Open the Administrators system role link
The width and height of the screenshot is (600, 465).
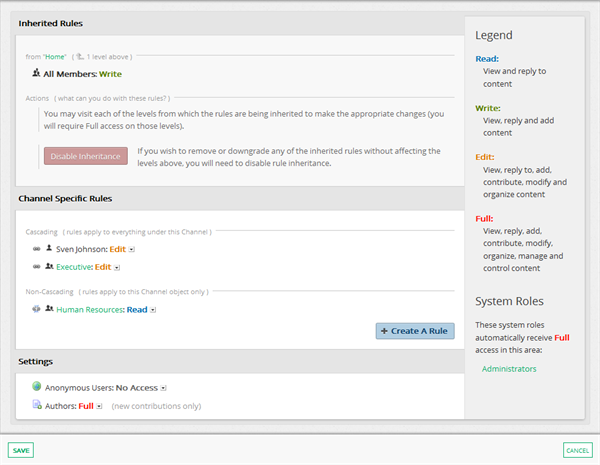click(509, 369)
